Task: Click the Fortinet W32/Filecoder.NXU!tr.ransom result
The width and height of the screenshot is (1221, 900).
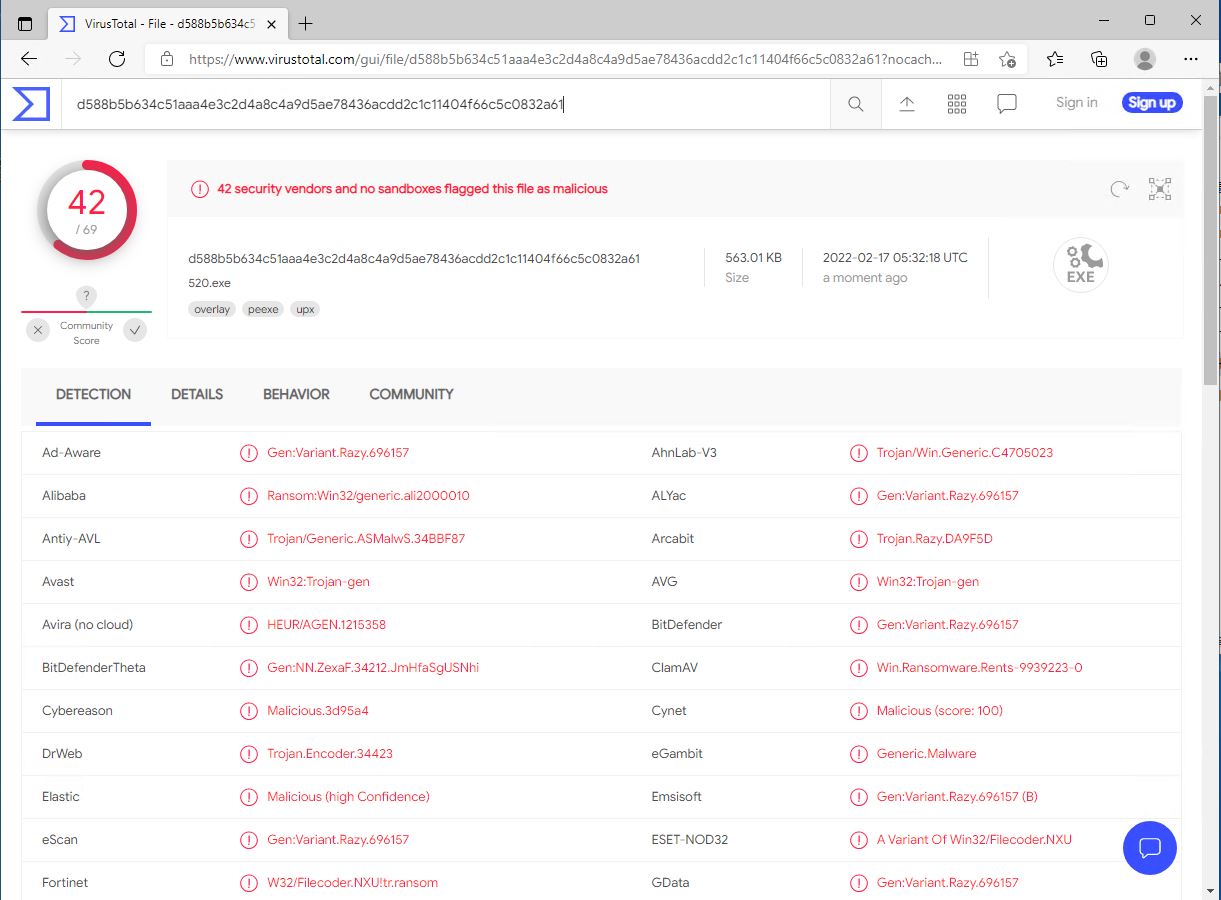Action: click(352, 883)
